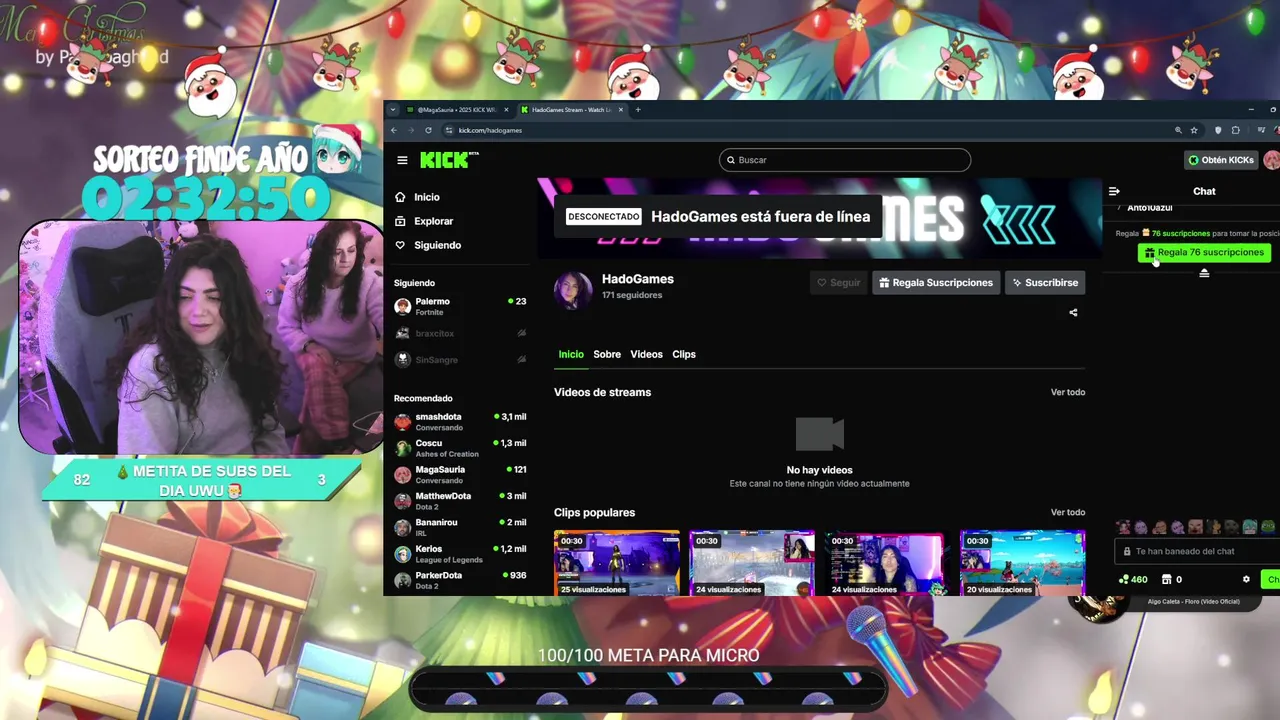Collapse leaderboard with the eject-style arrow
The height and width of the screenshot is (720, 1280).
[x=1204, y=273]
